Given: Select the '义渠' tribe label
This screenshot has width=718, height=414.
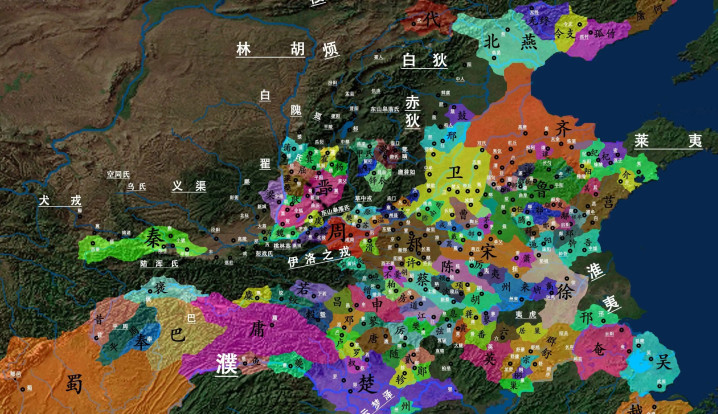Looking at the screenshot, I should pyautogui.click(x=189, y=186).
